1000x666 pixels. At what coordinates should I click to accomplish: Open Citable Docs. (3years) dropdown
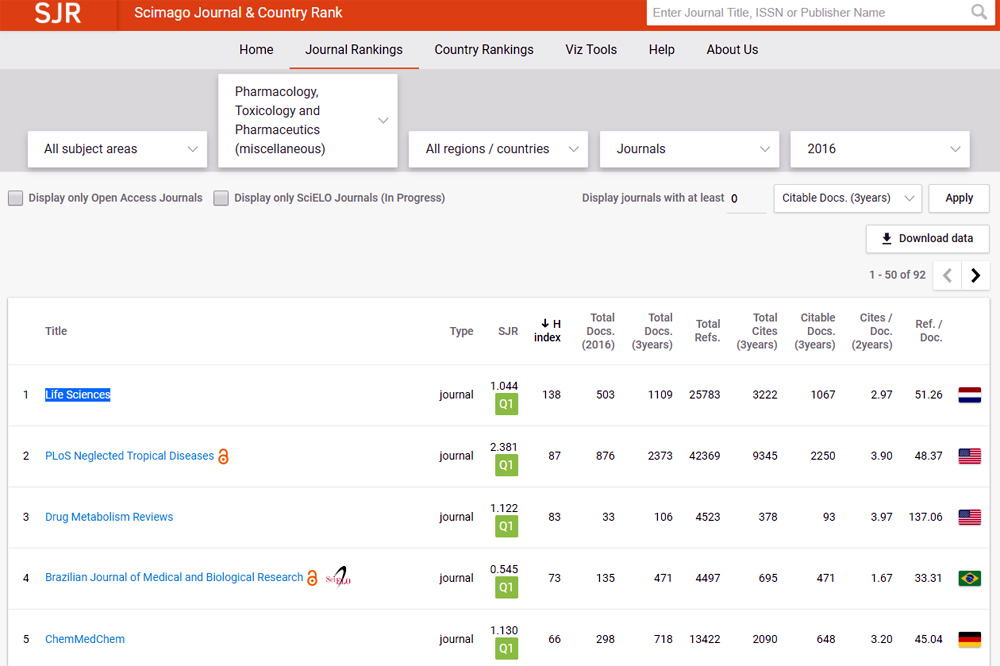pos(848,198)
